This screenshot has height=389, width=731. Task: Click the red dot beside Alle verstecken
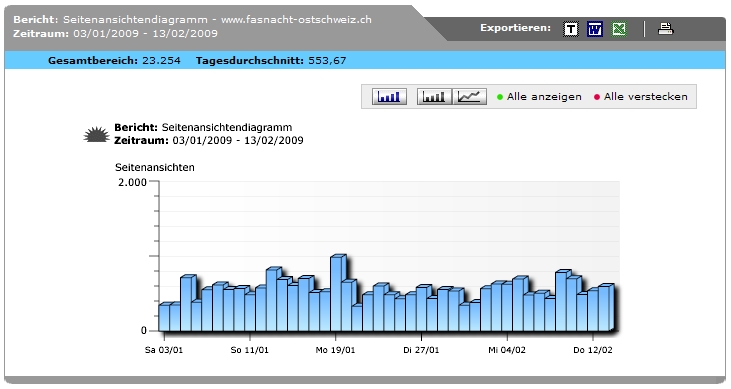[x=597, y=97]
